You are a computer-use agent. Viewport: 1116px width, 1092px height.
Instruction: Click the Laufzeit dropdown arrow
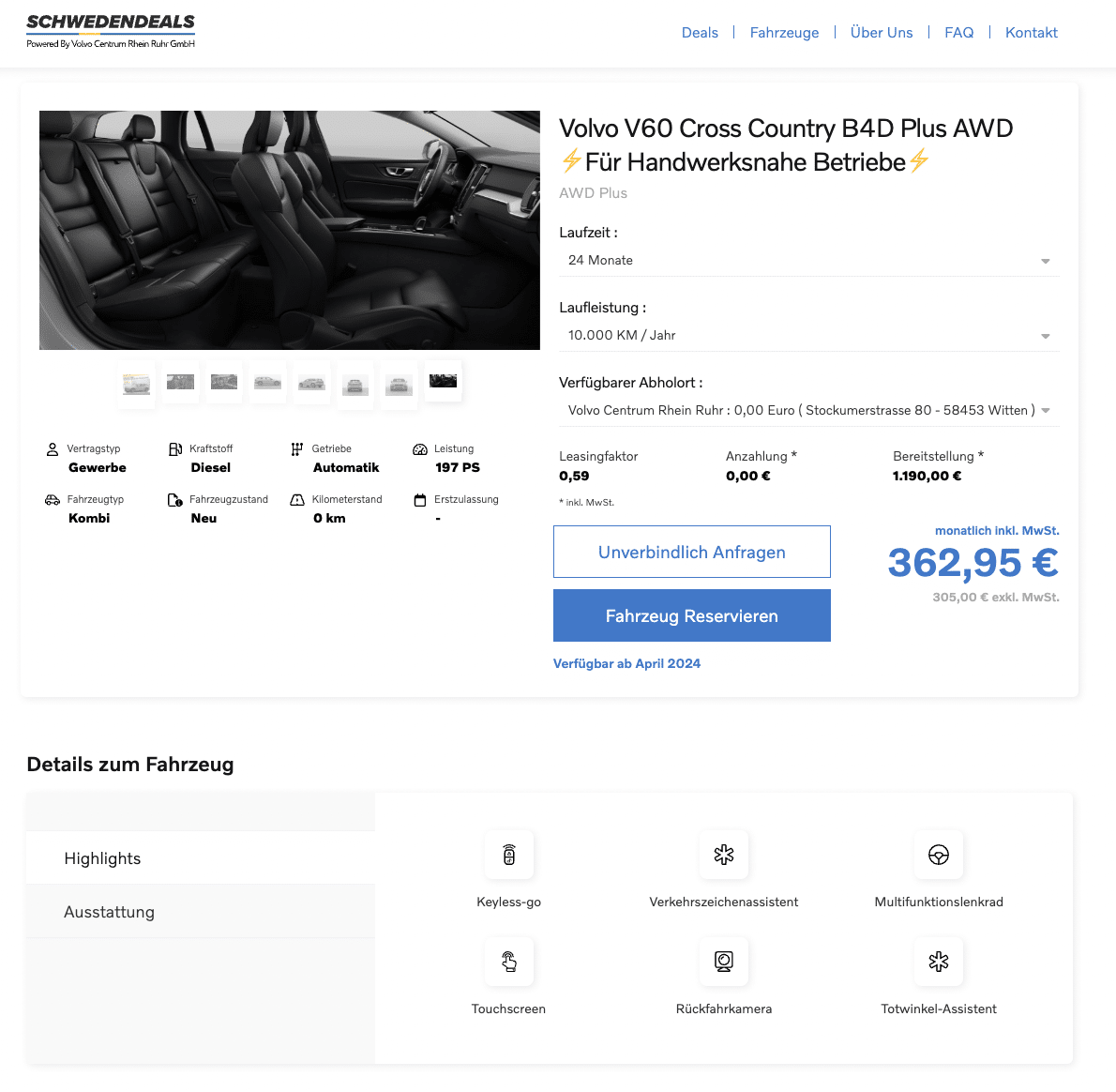click(x=1046, y=261)
